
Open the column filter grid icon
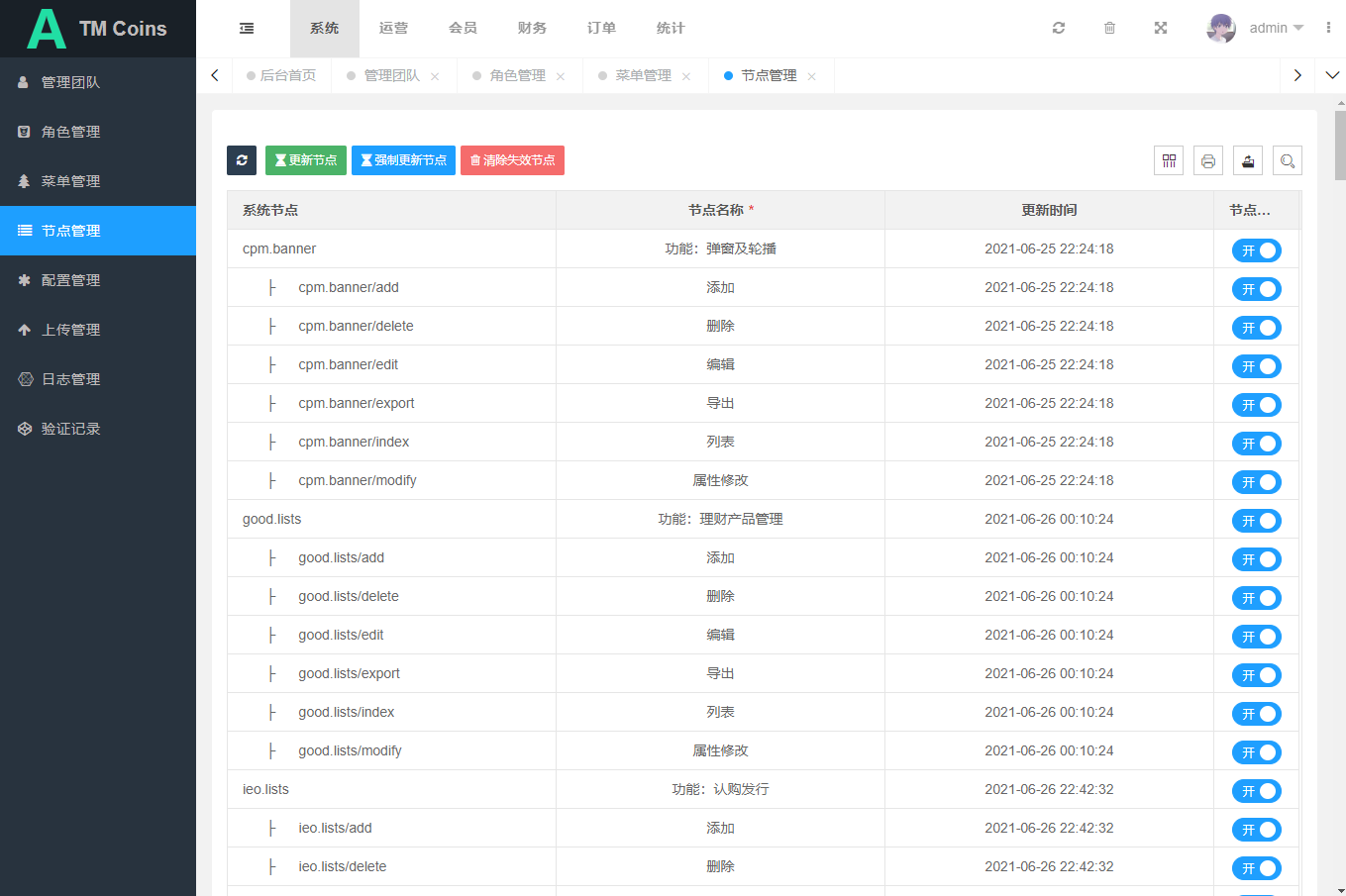pyautogui.click(x=1169, y=160)
